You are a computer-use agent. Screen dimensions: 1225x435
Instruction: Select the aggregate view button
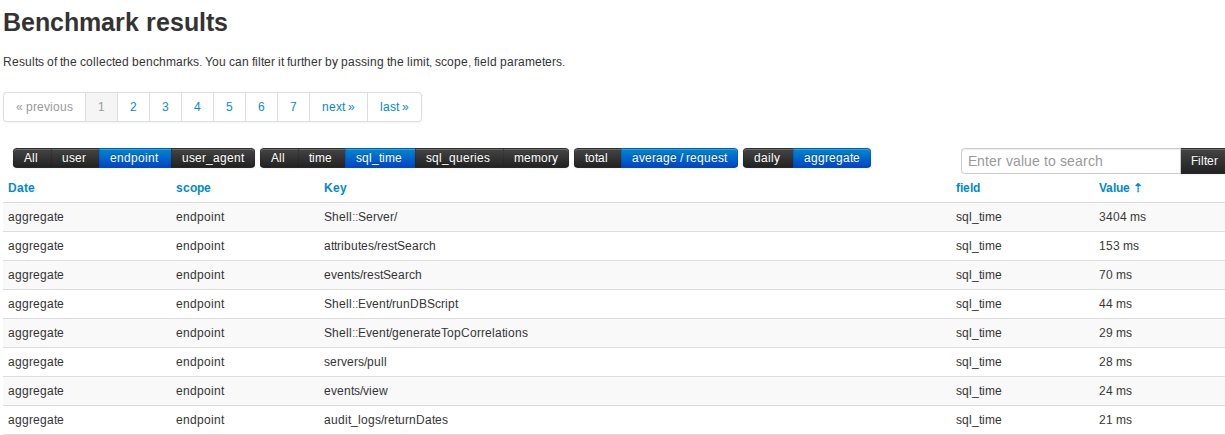[832, 158]
